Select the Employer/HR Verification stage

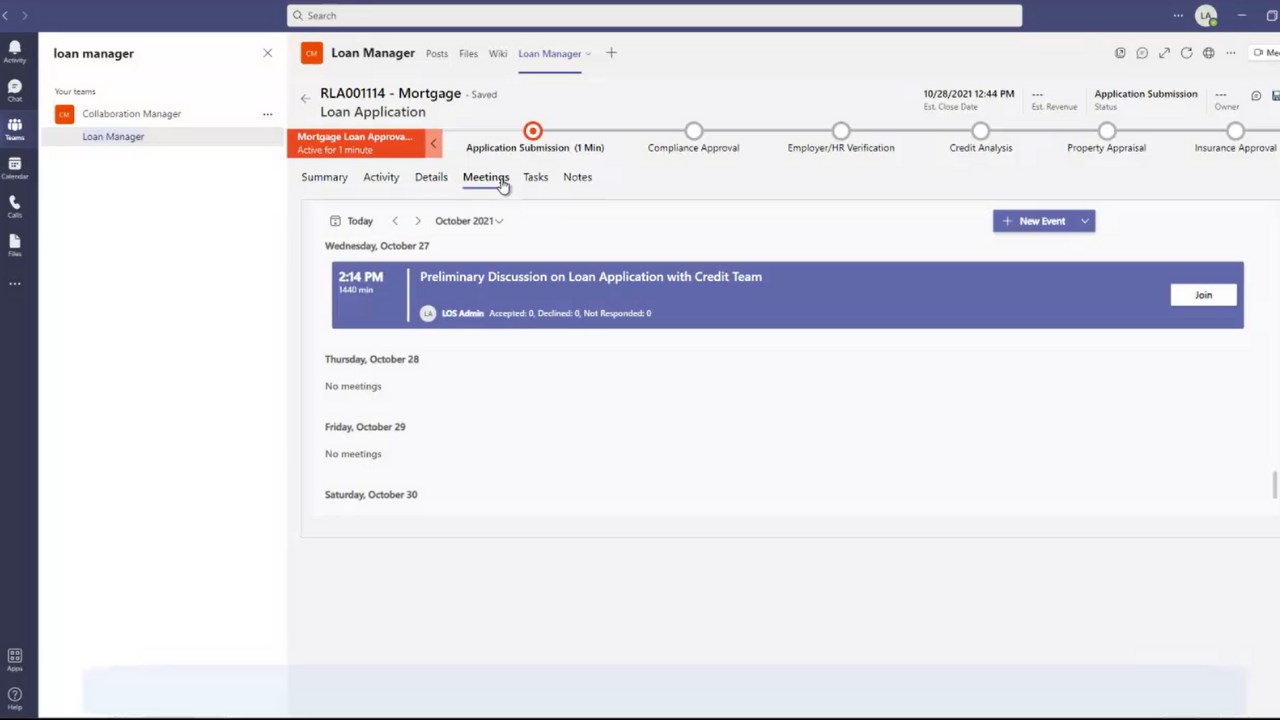pos(841,131)
